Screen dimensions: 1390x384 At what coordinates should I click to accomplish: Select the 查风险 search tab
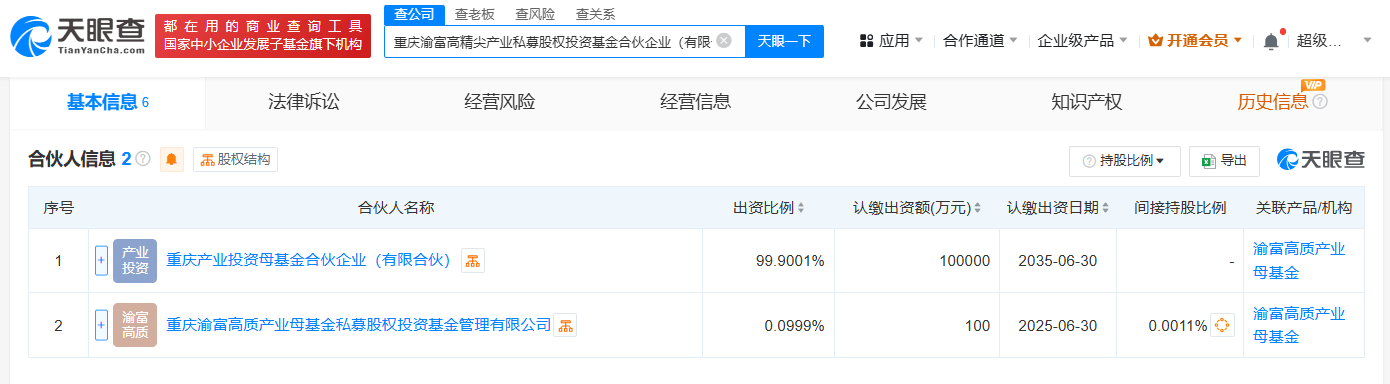click(534, 14)
